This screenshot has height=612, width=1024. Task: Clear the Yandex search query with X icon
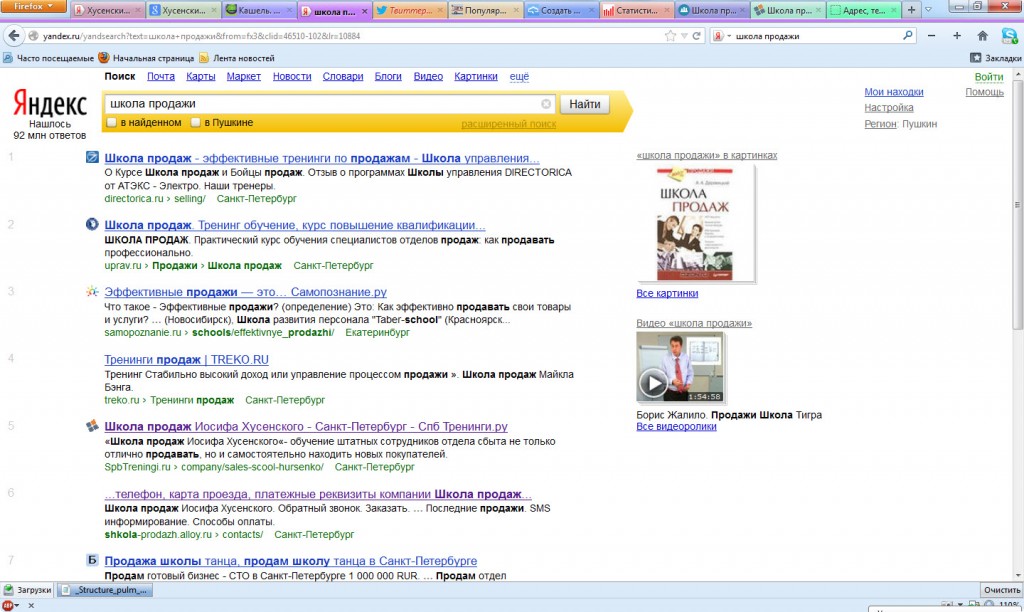click(546, 104)
